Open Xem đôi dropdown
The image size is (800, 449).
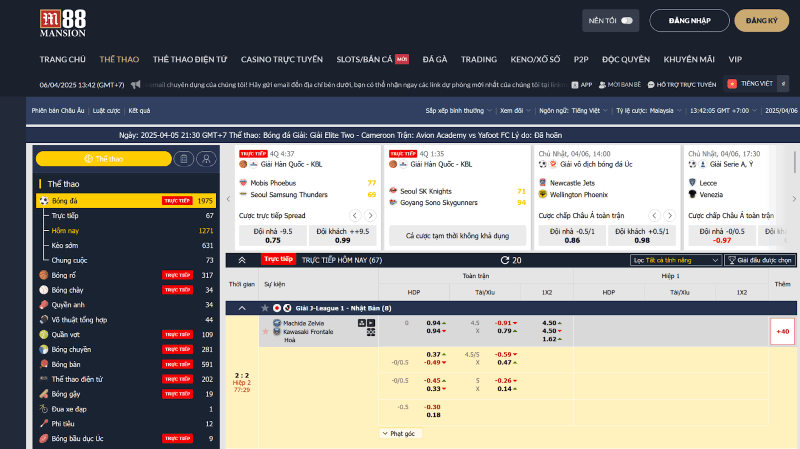pyautogui.click(x=515, y=111)
